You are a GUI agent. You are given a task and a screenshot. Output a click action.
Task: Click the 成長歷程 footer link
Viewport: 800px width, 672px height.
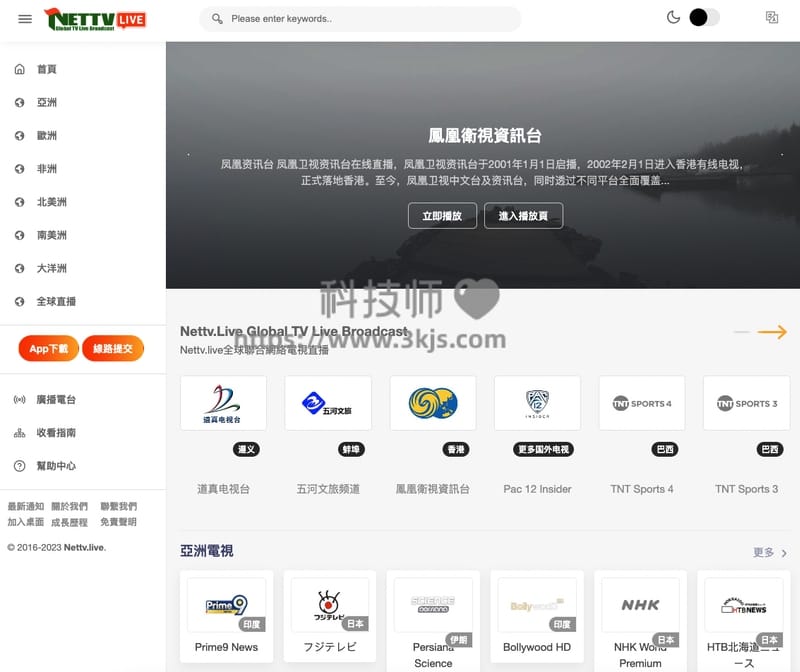pos(69,522)
